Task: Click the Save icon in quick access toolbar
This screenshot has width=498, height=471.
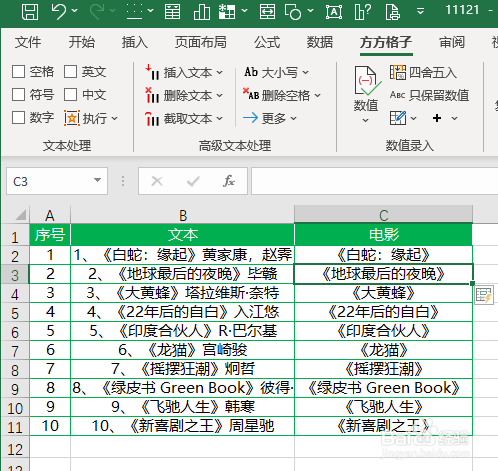Action: (30, 12)
